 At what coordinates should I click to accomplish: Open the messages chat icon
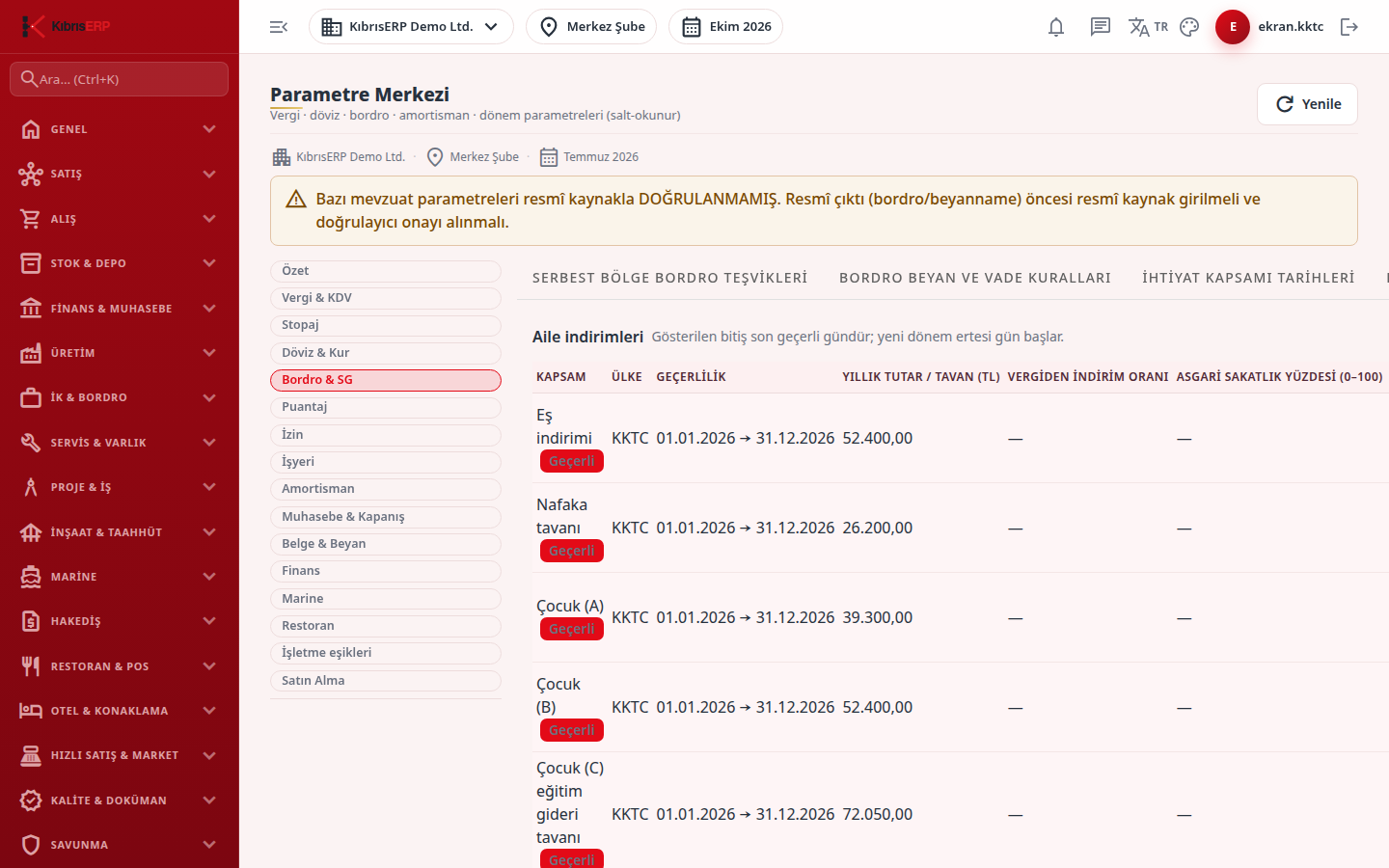[x=1101, y=27]
